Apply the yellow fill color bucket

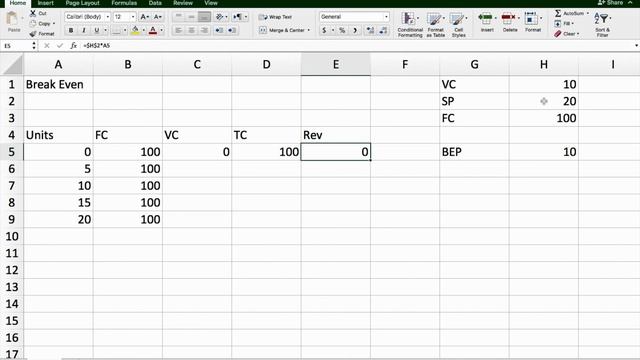click(136, 30)
